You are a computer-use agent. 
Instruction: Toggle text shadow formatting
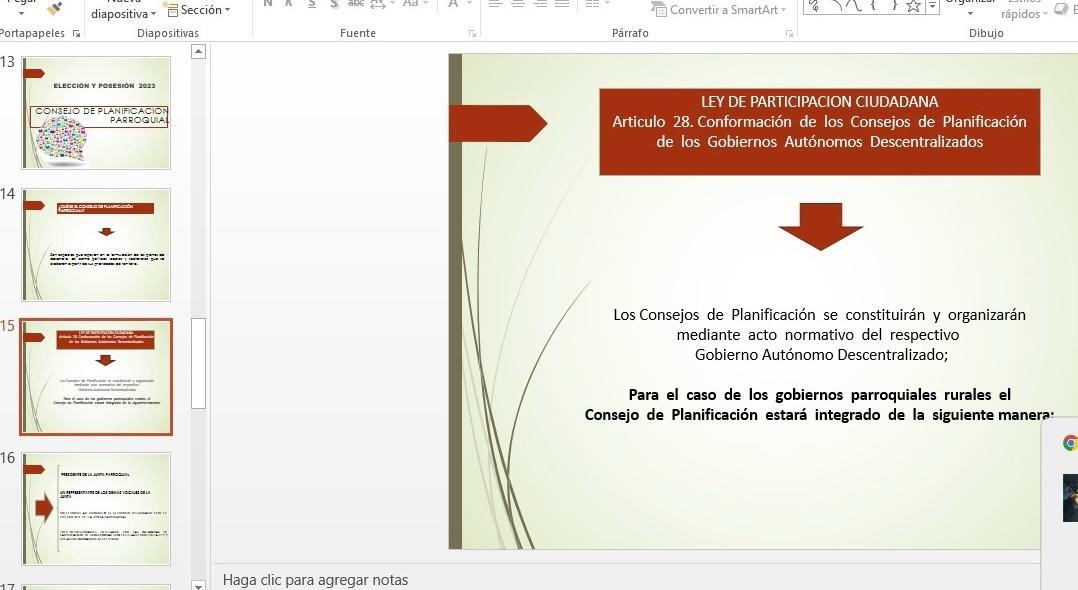334,5
